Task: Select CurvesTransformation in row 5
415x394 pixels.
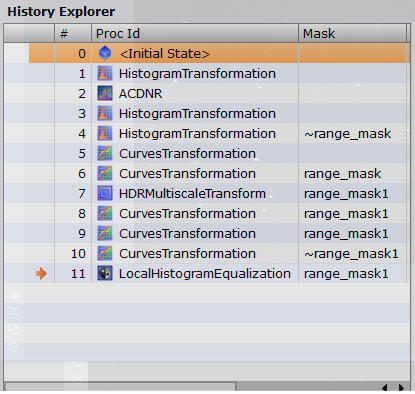Action: [187, 154]
